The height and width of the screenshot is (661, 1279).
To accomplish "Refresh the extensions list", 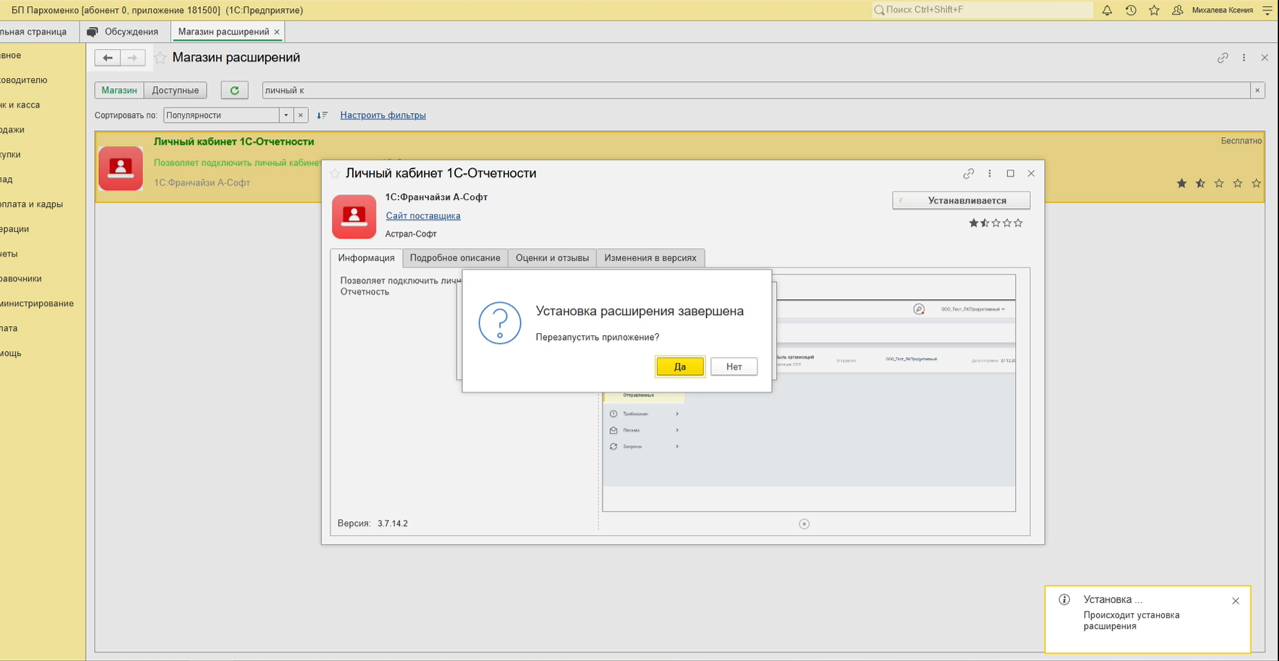I will (x=235, y=90).
